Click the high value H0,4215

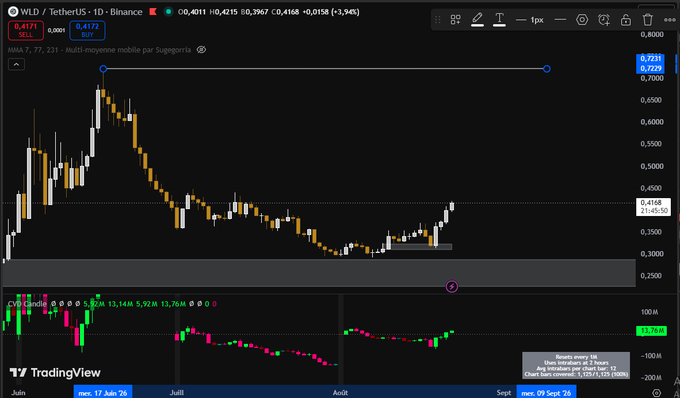pyautogui.click(x=223, y=12)
